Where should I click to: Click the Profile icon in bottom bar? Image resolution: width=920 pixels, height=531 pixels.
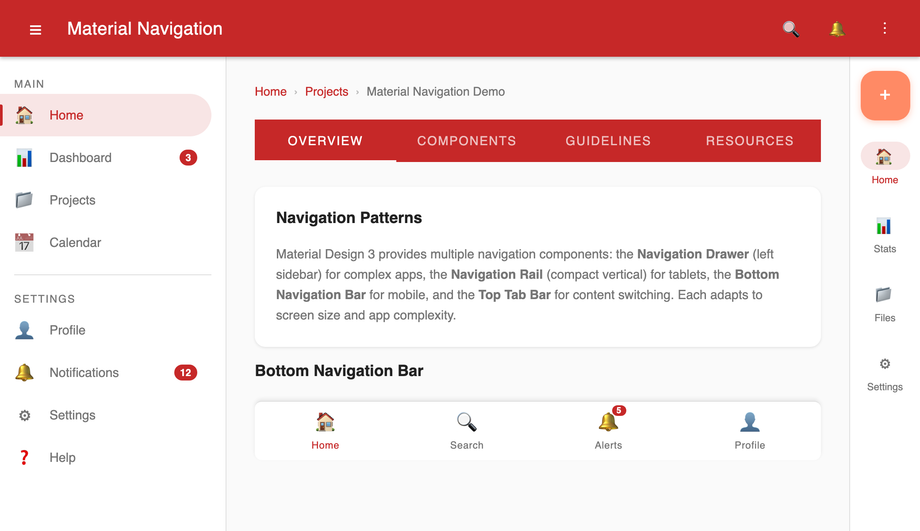[x=750, y=421]
